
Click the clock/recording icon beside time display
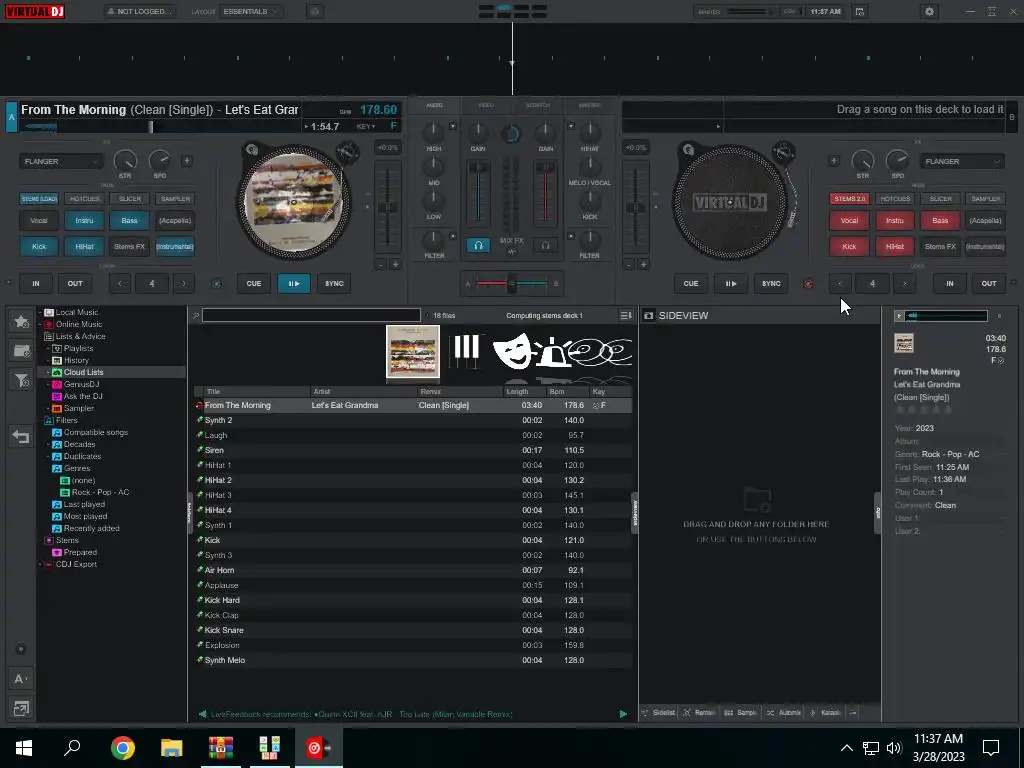(860, 12)
